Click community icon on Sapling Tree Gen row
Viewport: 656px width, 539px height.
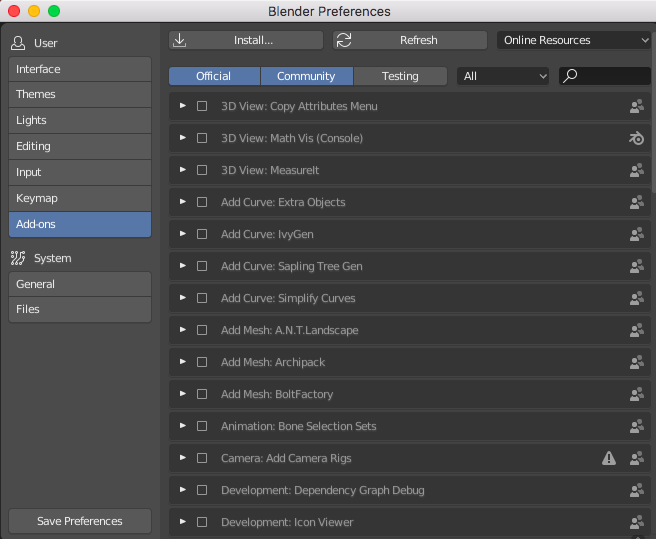pyautogui.click(x=637, y=266)
